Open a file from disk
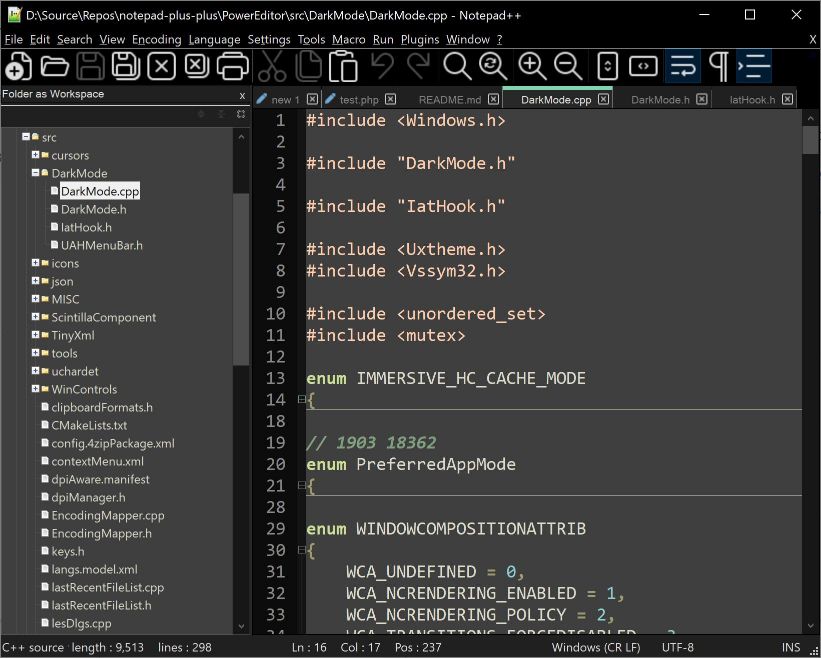 click(53, 66)
